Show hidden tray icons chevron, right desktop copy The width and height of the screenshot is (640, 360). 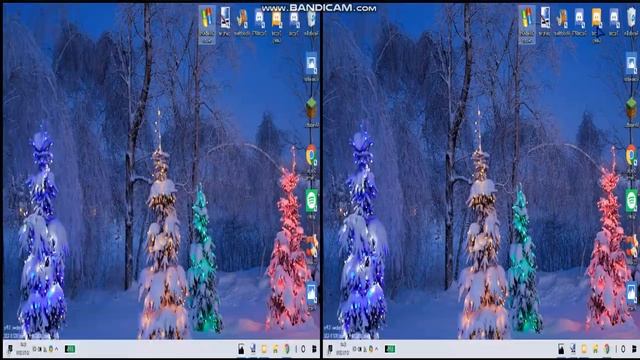(376, 349)
